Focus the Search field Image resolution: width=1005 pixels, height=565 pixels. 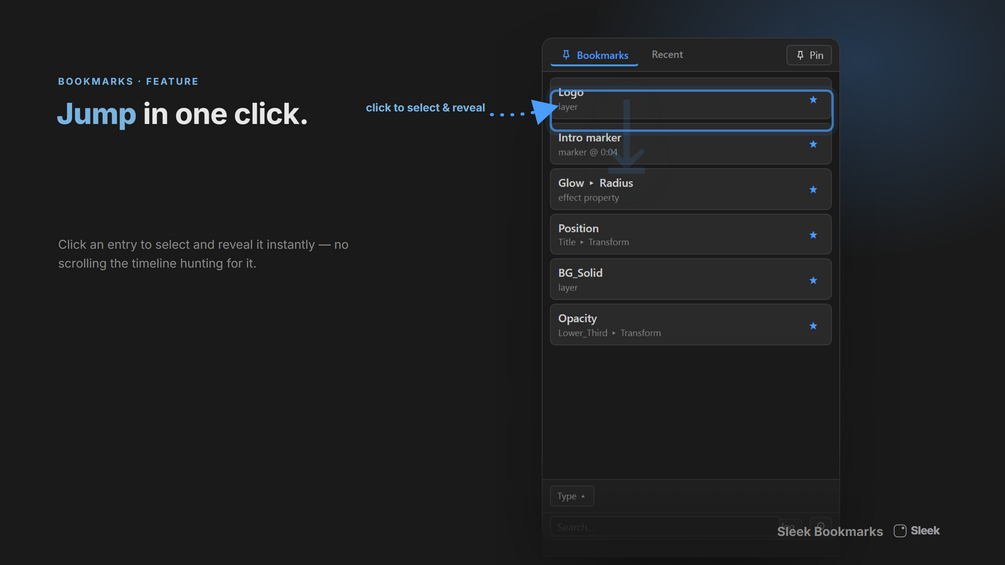point(664,527)
